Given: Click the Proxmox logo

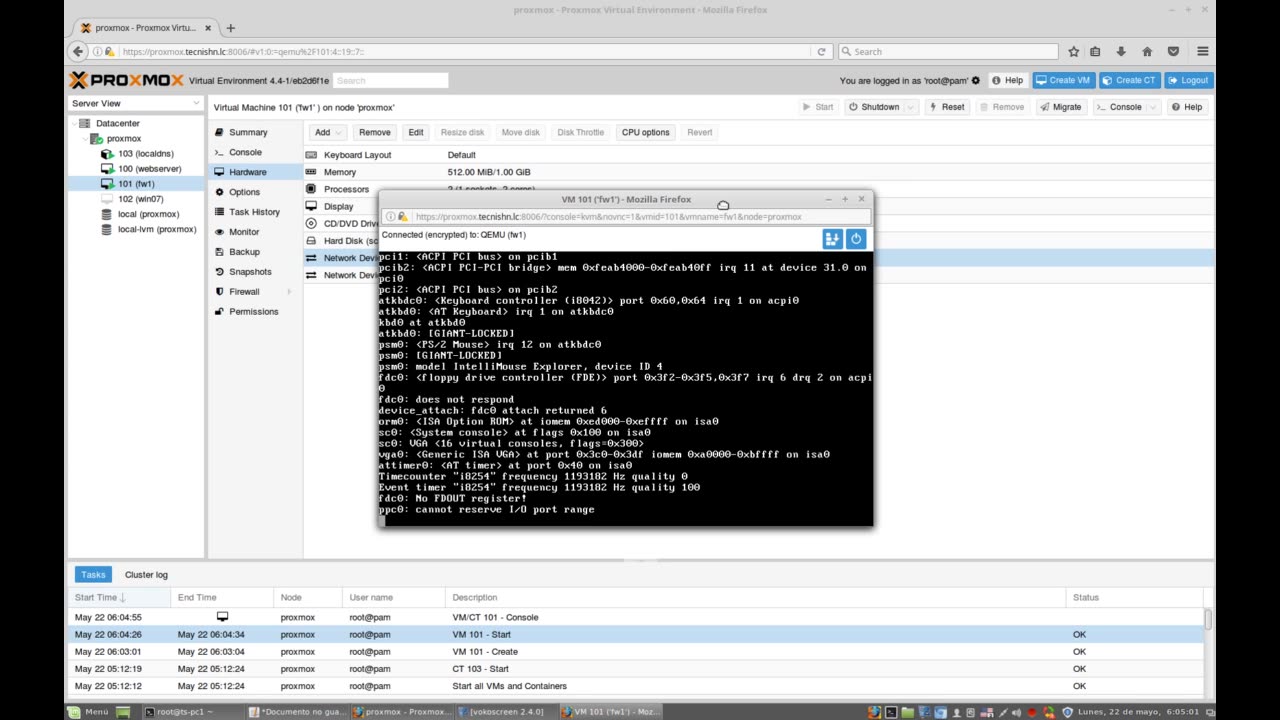Looking at the screenshot, I should 126,80.
